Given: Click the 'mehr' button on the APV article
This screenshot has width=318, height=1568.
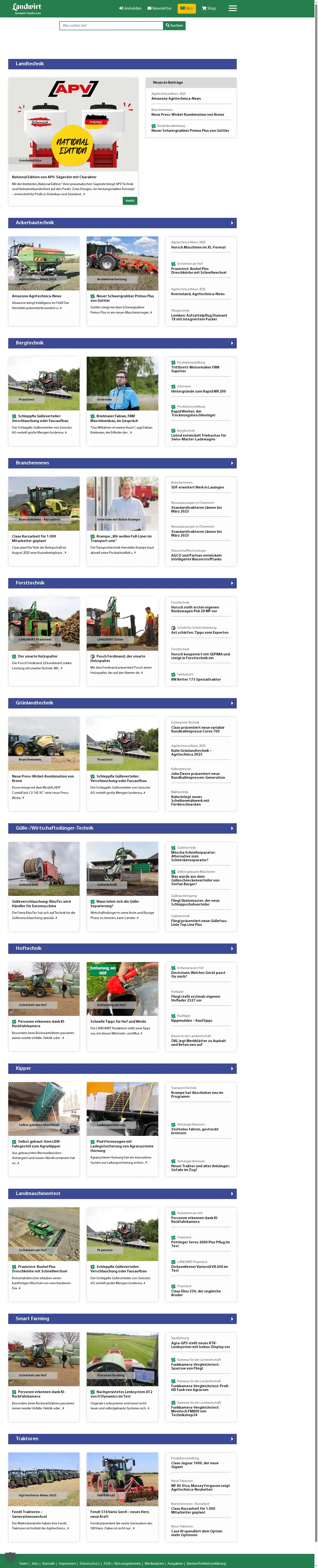Looking at the screenshot, I should point(130,200).
